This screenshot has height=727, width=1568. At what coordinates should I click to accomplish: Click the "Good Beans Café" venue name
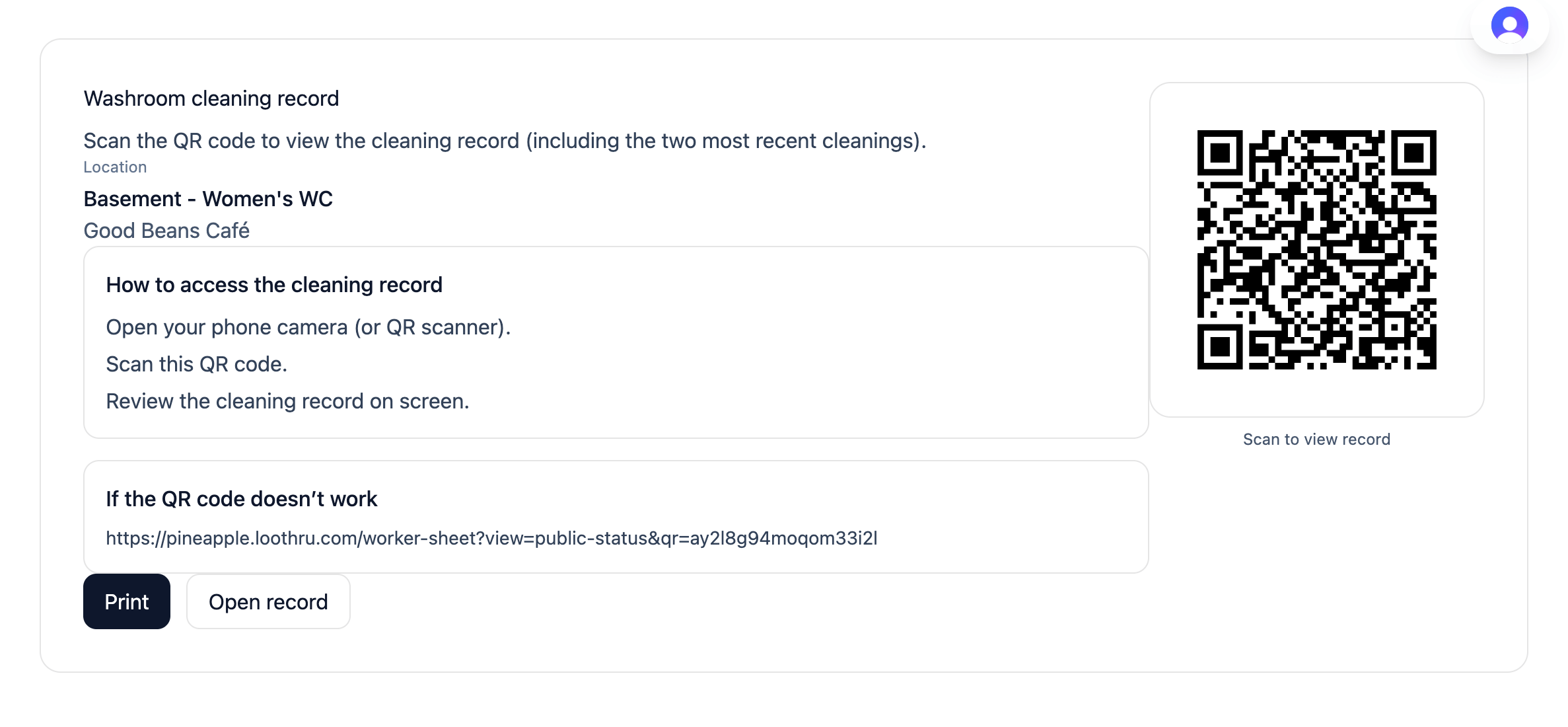(x=166, y=231)
